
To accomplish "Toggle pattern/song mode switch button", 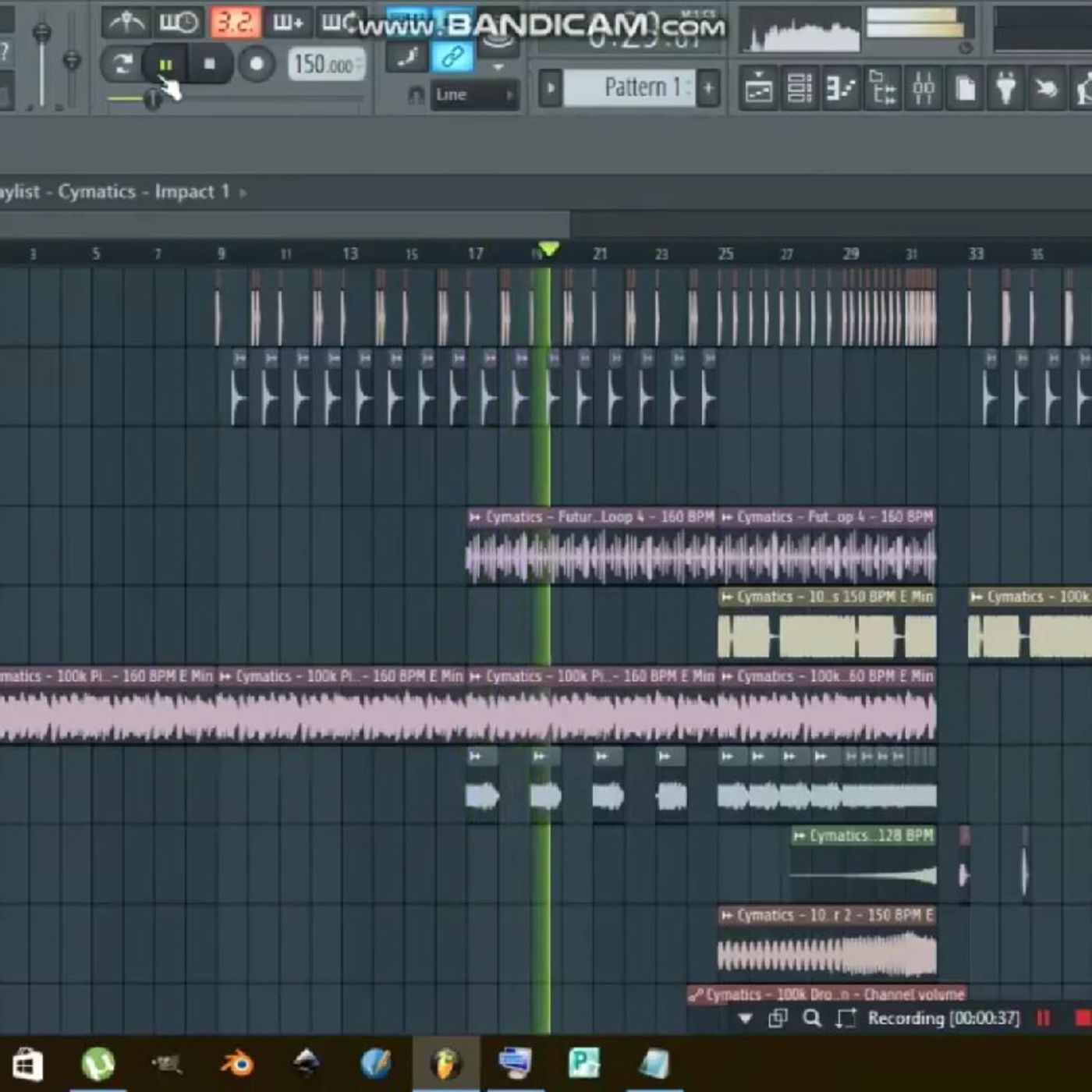I will point(122,64).
